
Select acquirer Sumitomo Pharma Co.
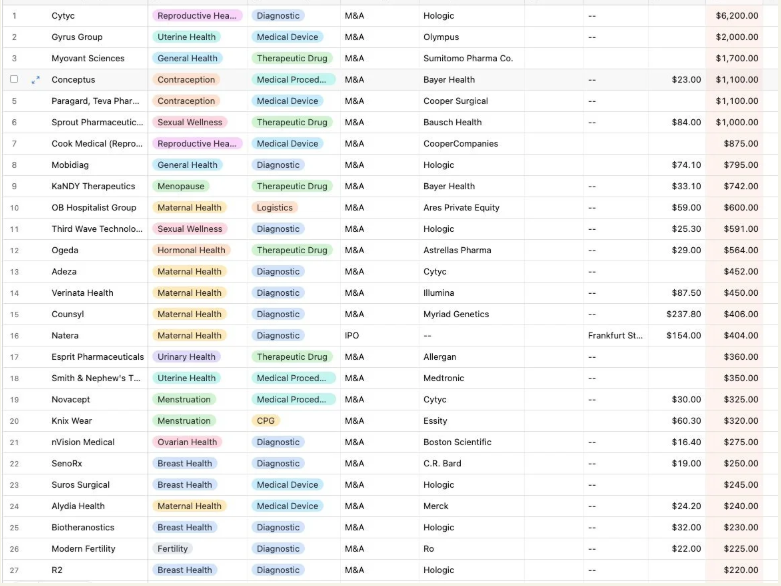point(468,58)
